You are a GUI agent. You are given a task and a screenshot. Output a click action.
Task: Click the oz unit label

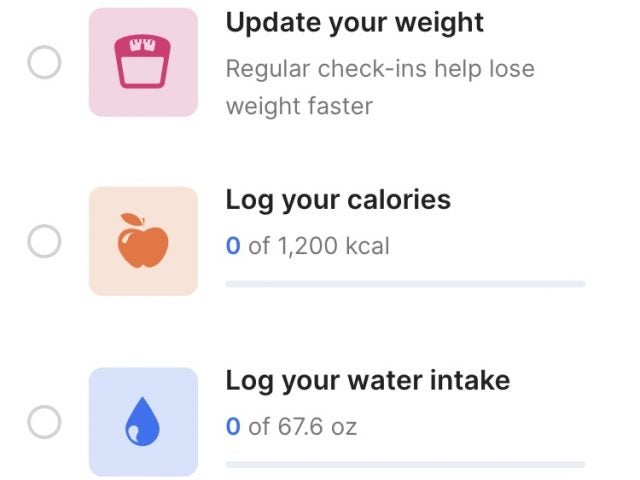tap(344, 427)
